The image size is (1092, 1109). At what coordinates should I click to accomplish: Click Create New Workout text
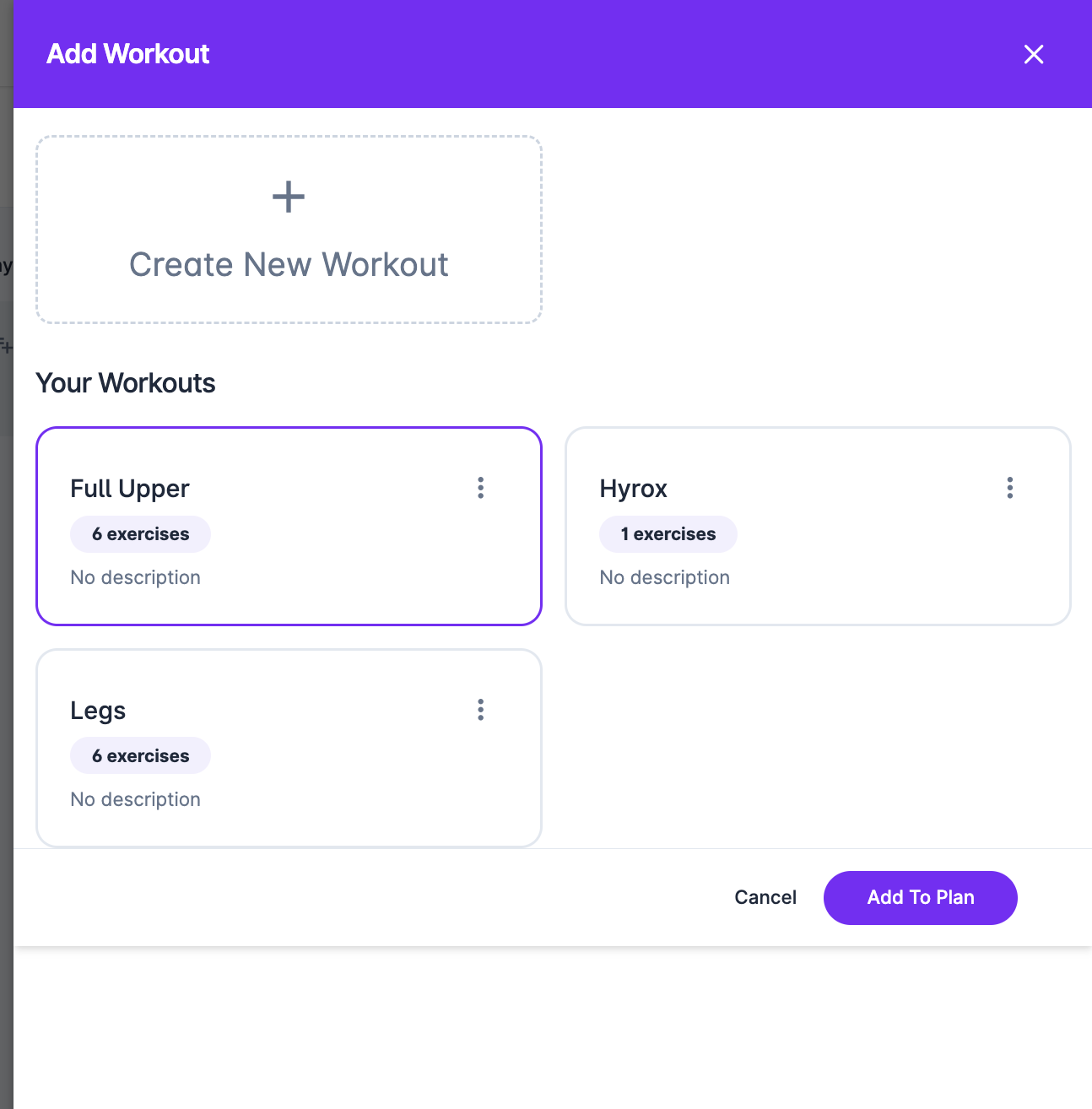click(x=289, y=265)
